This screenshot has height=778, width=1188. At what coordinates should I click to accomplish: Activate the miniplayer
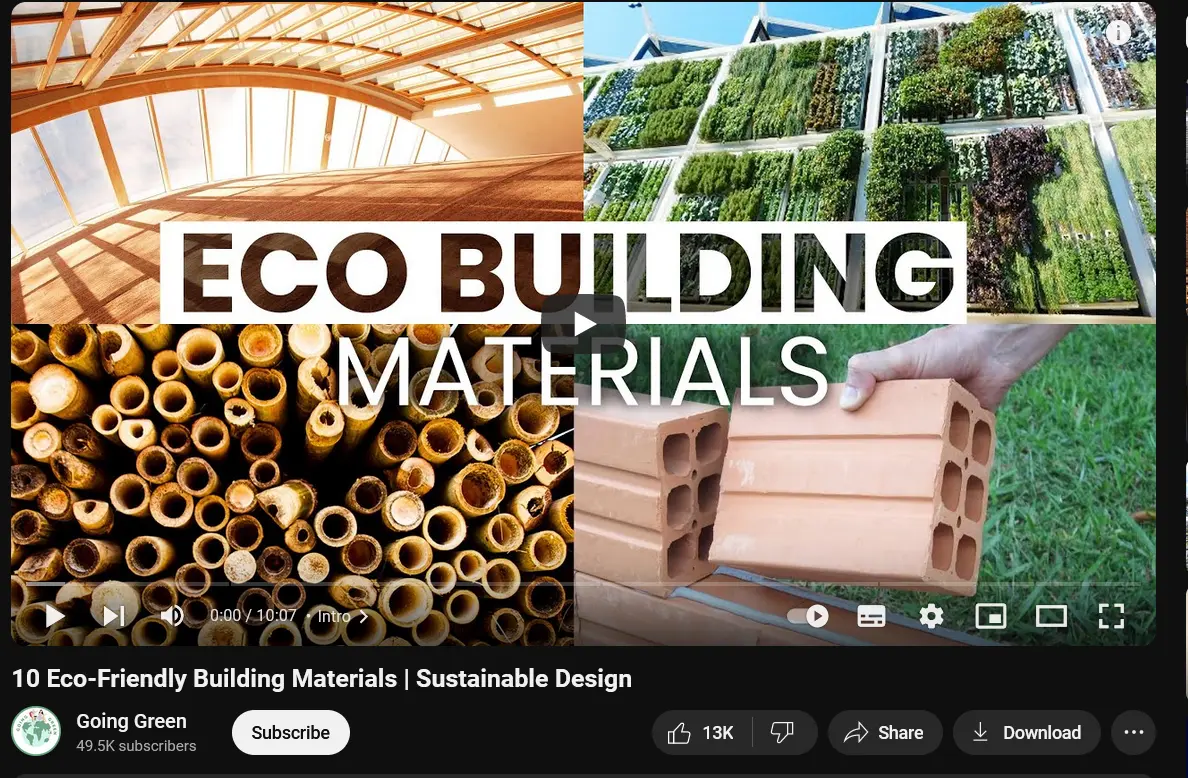click(991, 616)
